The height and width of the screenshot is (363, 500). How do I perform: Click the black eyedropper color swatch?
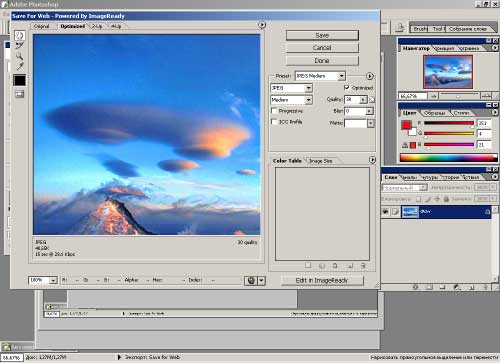point(19,80)
